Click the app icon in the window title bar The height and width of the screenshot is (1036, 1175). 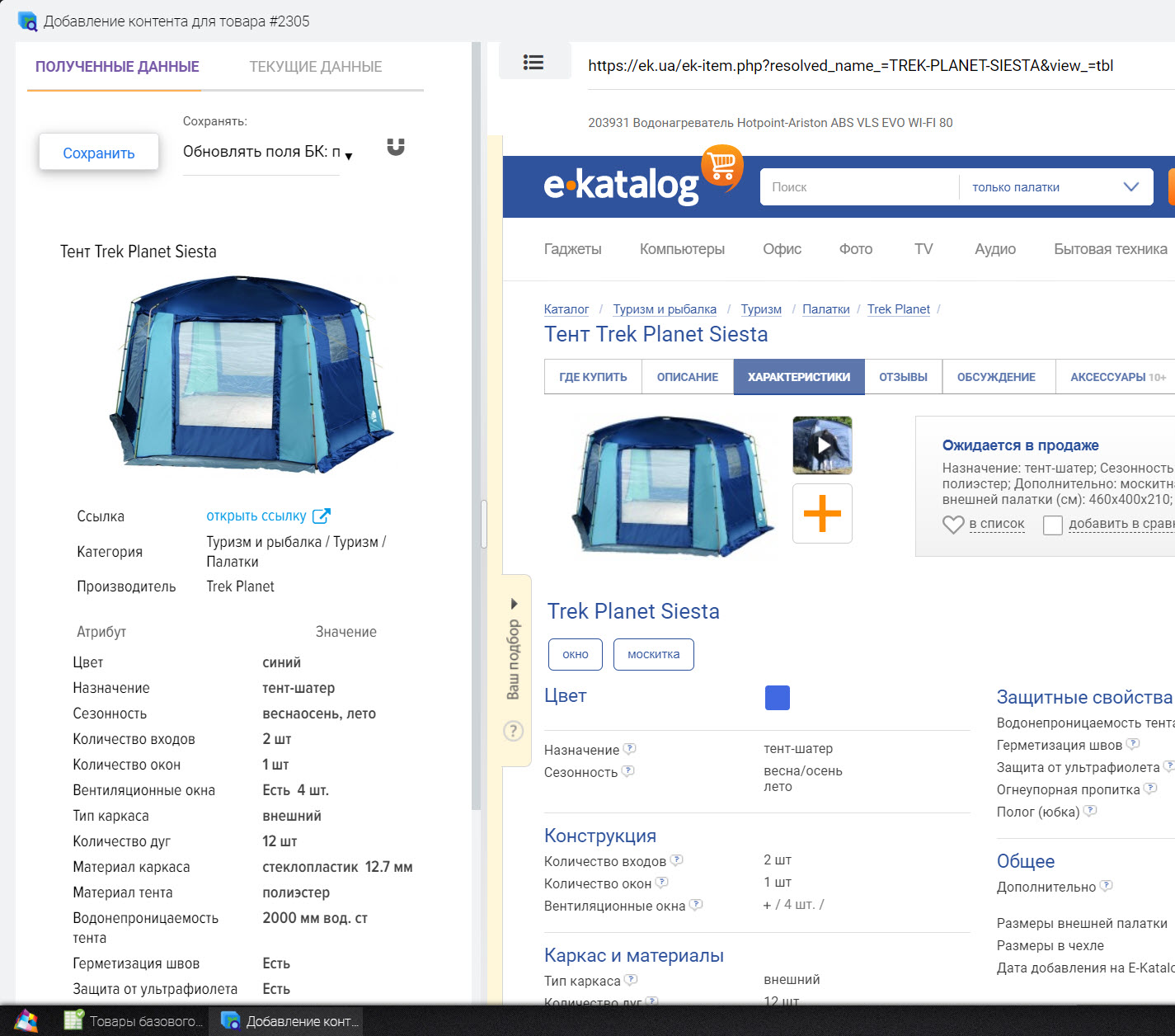[x=27, y=21]
